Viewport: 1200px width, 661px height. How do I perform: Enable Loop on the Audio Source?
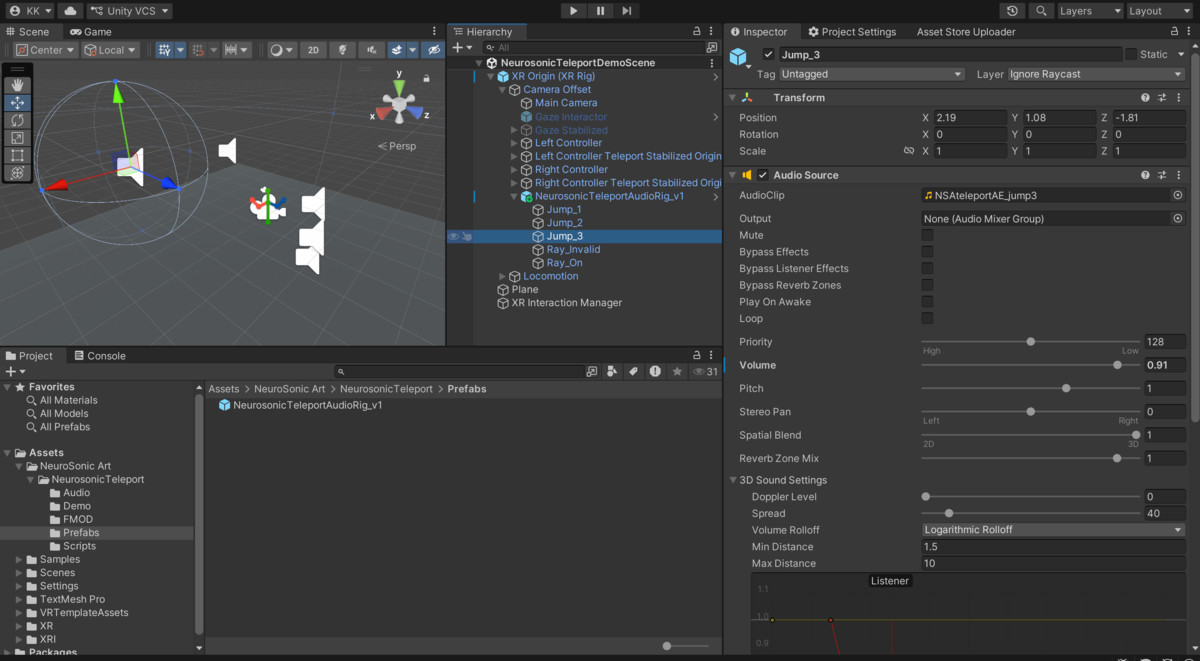coord(927,318)
